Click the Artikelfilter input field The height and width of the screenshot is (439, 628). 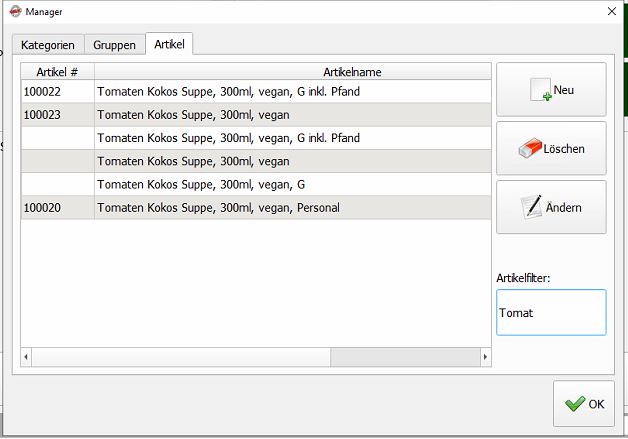551,312
